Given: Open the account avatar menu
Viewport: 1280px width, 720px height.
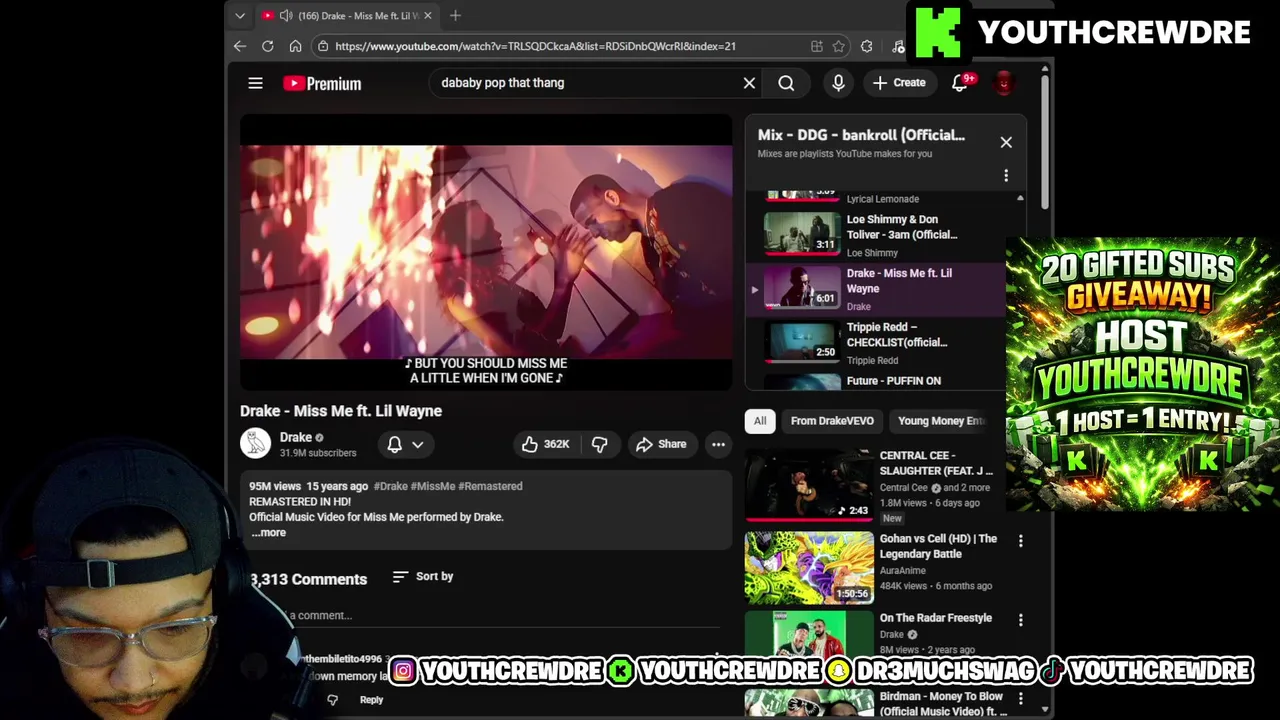Looking at the screenshot, I should (1003, 83).
